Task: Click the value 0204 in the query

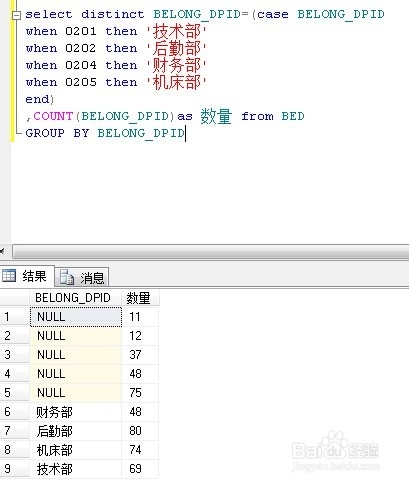Action: (x=81, y=66)
